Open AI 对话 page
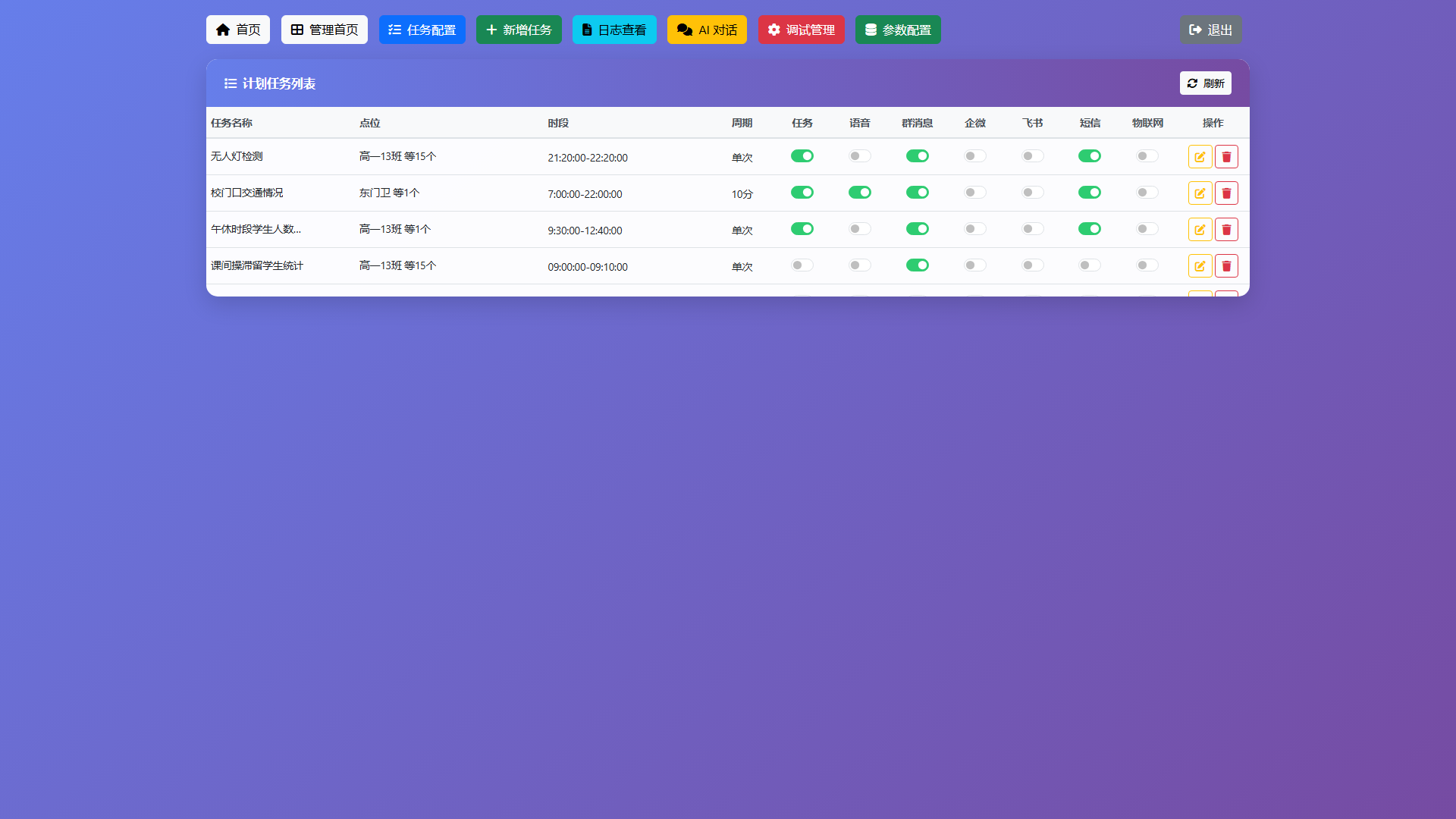The width and height of the screenshot is (1456, 819). pos(707,30)
